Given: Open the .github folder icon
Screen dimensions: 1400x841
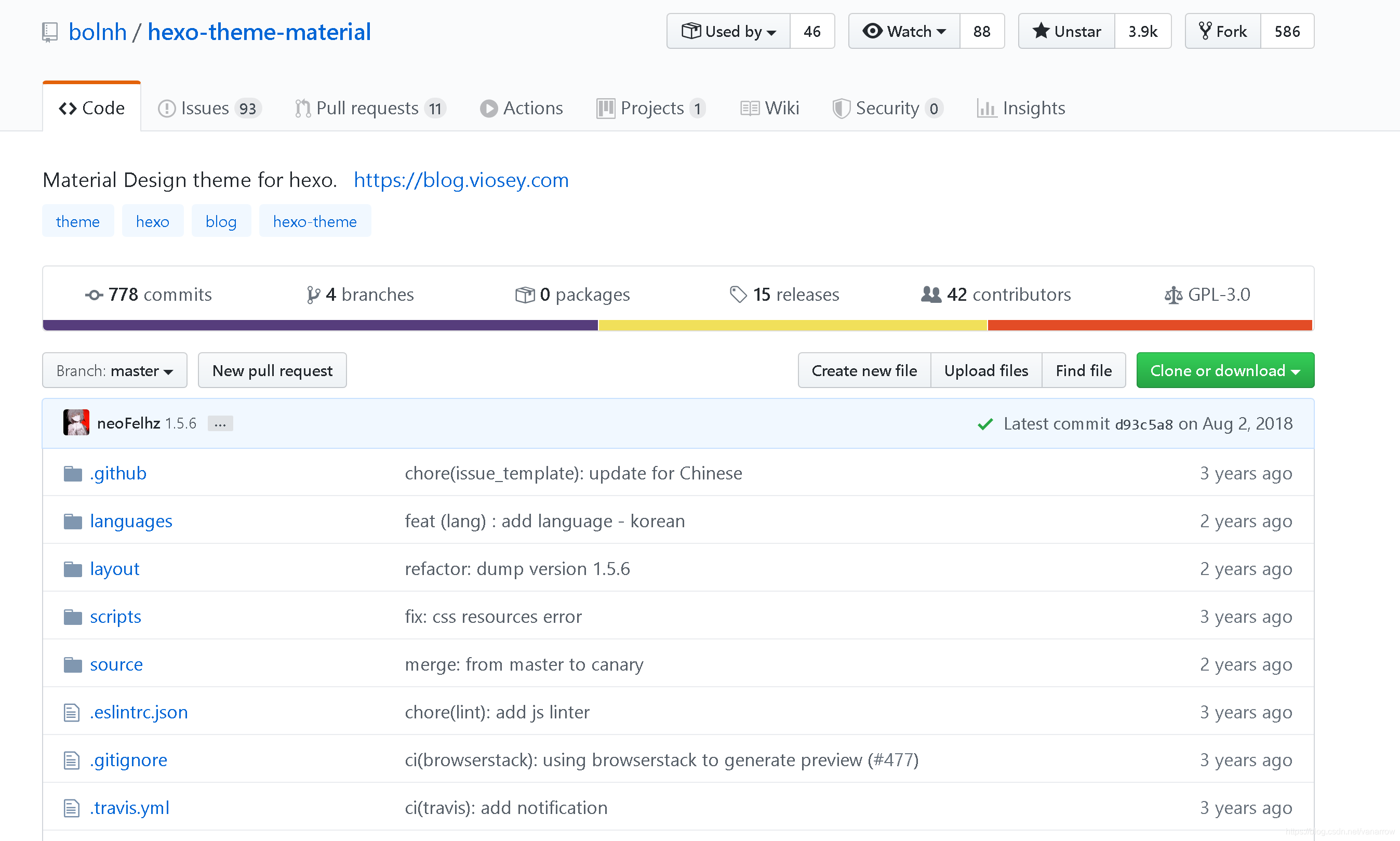Looking at the screenshot, I should 73,473.
